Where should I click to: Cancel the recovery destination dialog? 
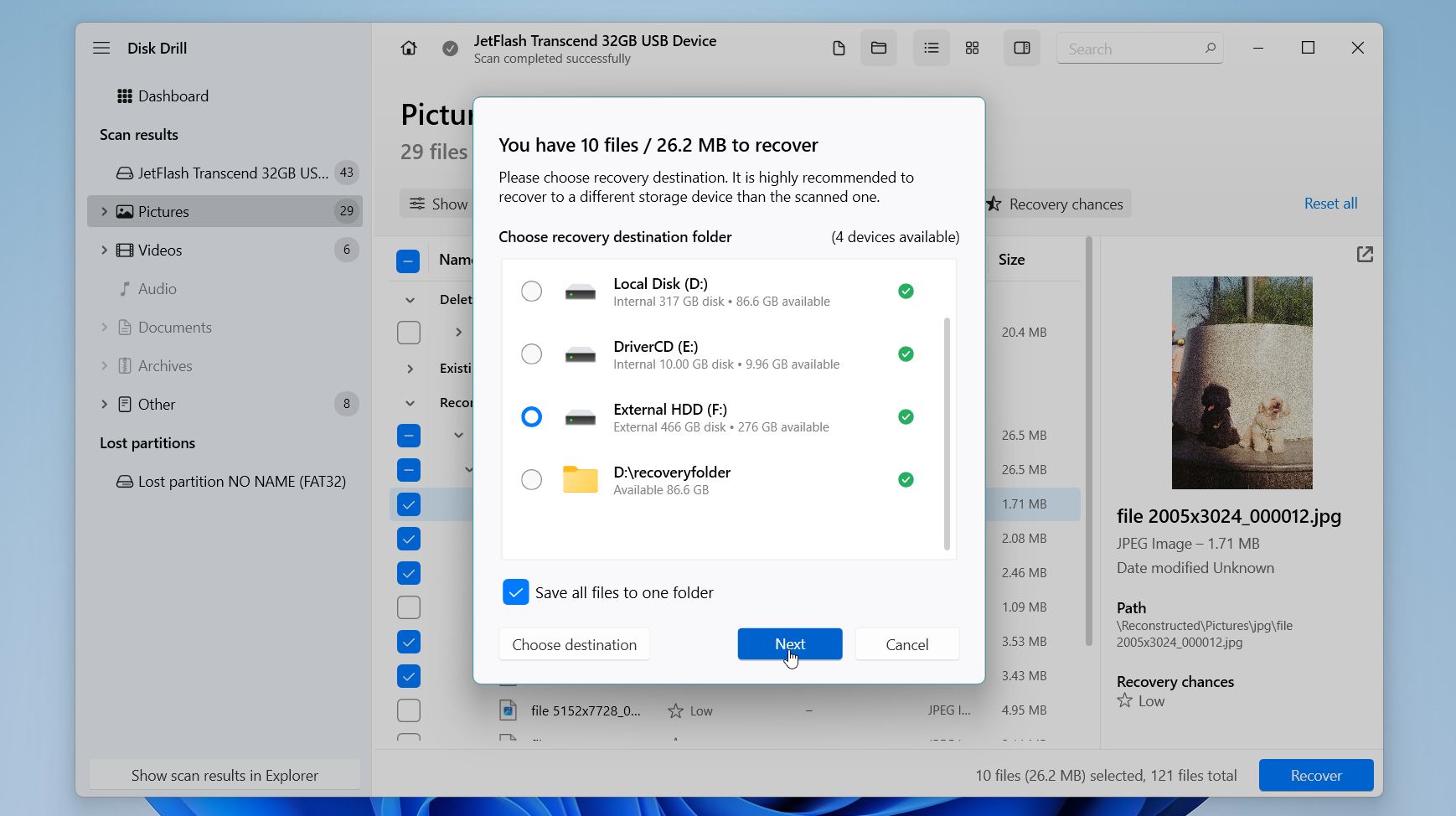(907, 644)
